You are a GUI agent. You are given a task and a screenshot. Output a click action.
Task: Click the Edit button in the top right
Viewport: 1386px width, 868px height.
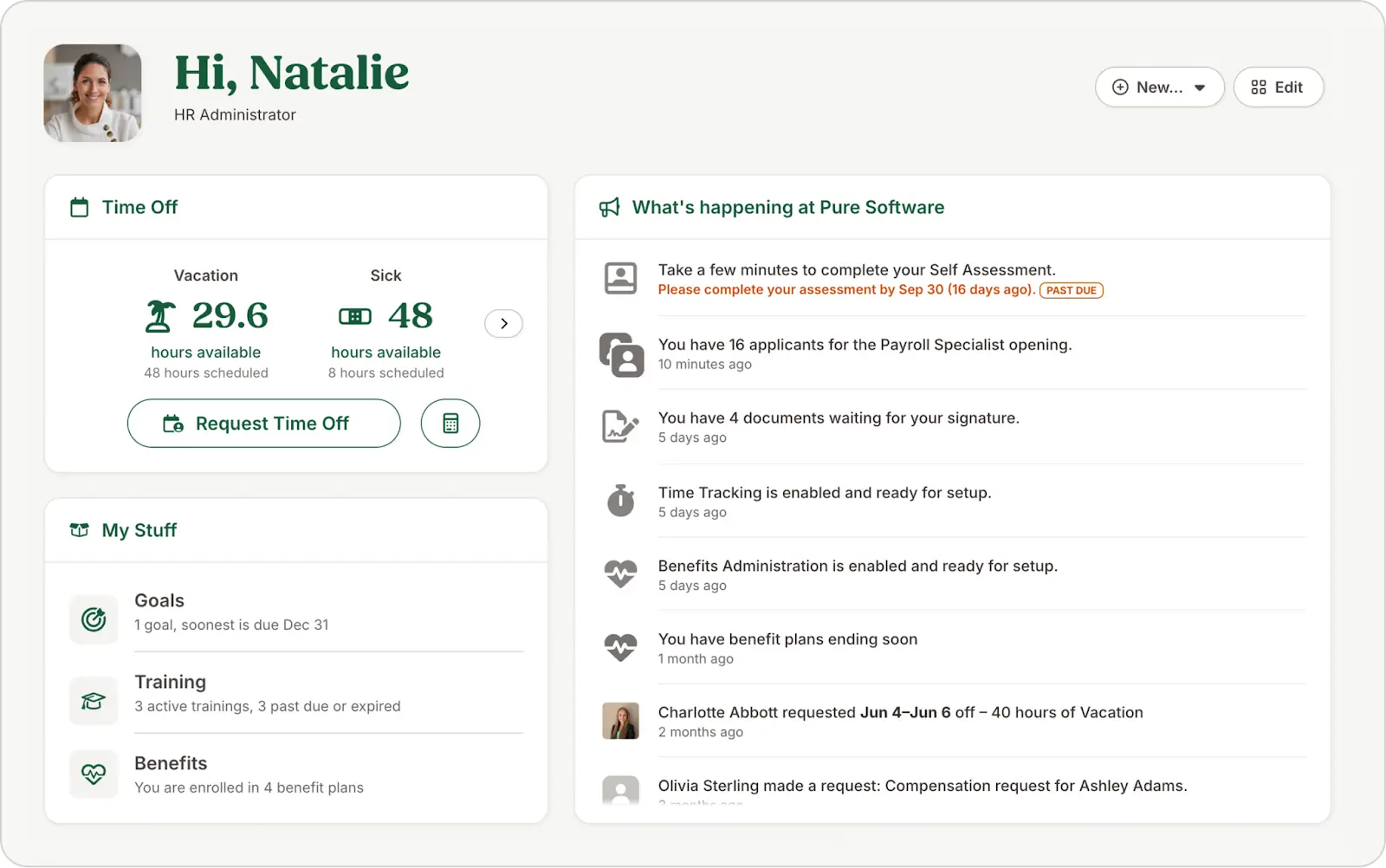click(x=1278, y=87)
